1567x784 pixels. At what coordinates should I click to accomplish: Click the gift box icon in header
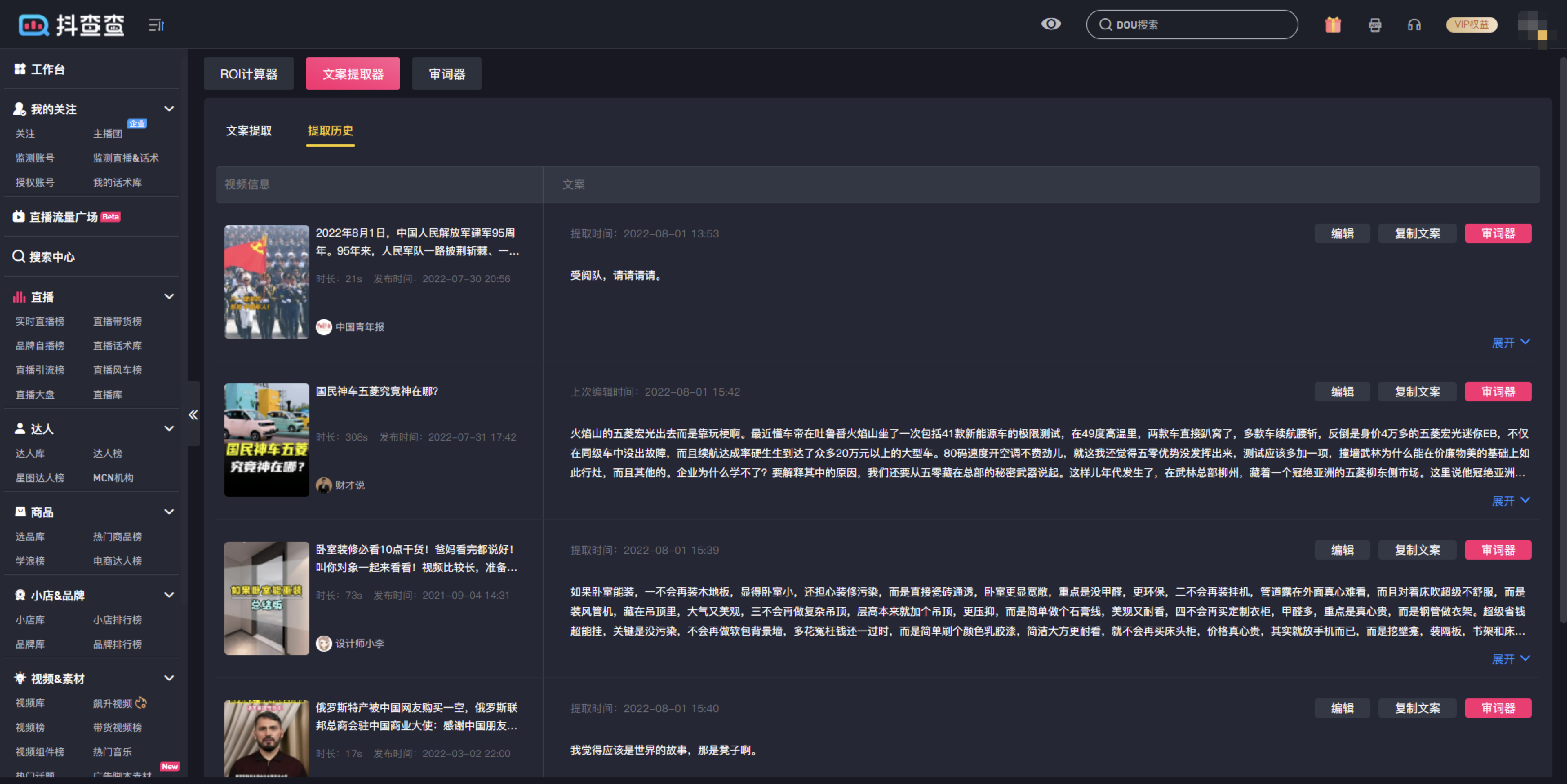1333,24
